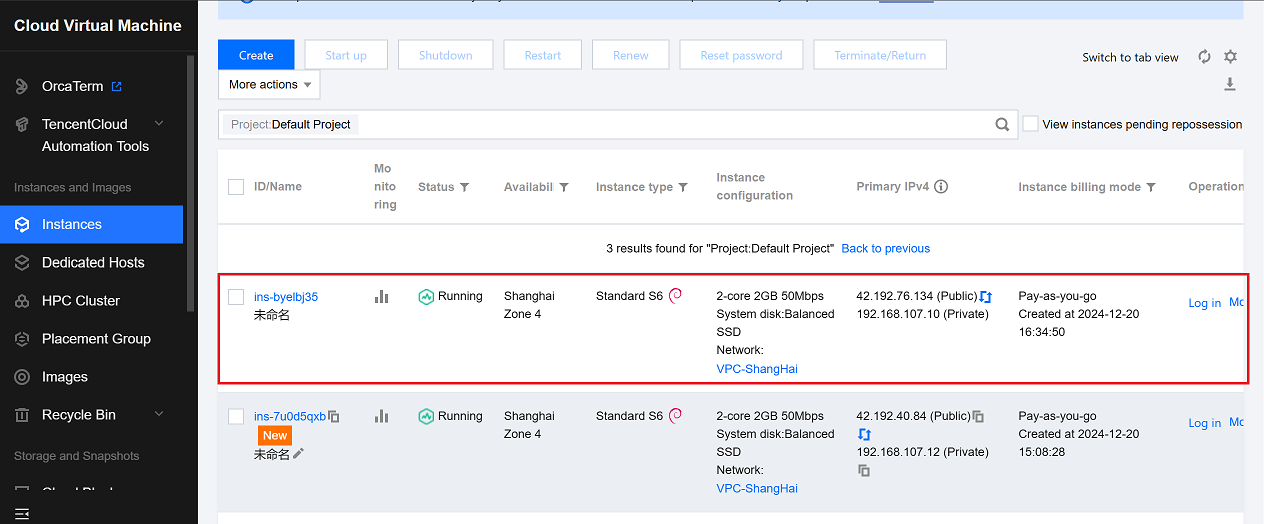This screenshot has height=524, width=1264.
Task: Open Dedicated Hosts in the sidebar
Action: coord(92,263)
